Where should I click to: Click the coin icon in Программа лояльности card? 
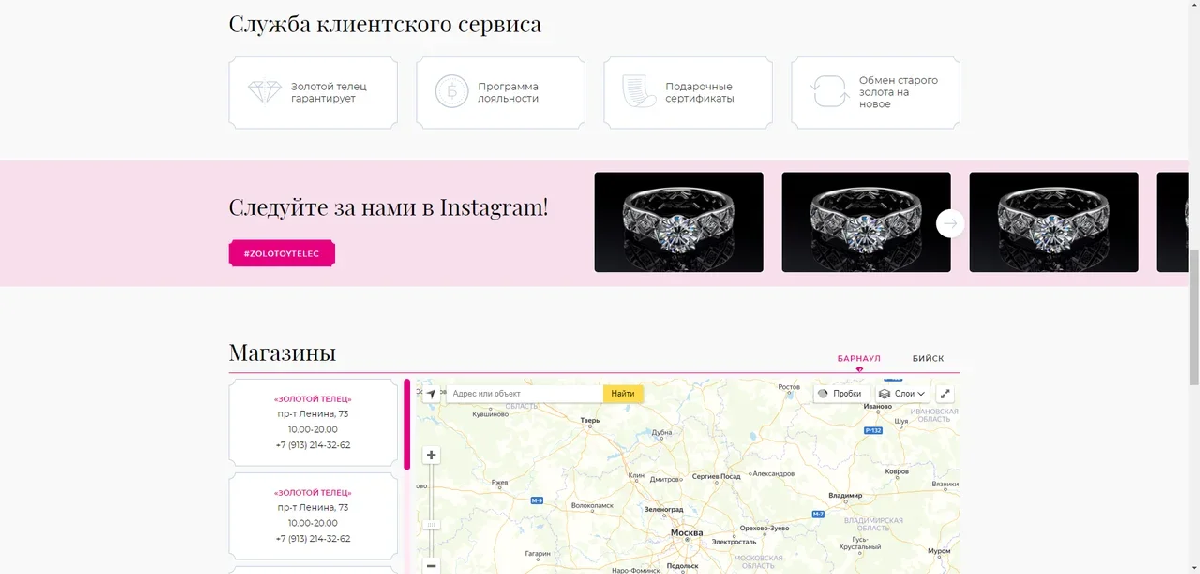452,92
